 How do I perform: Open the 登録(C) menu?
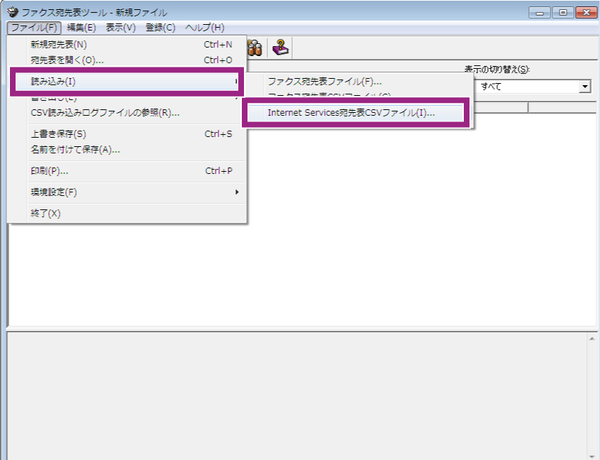(161, 27)
